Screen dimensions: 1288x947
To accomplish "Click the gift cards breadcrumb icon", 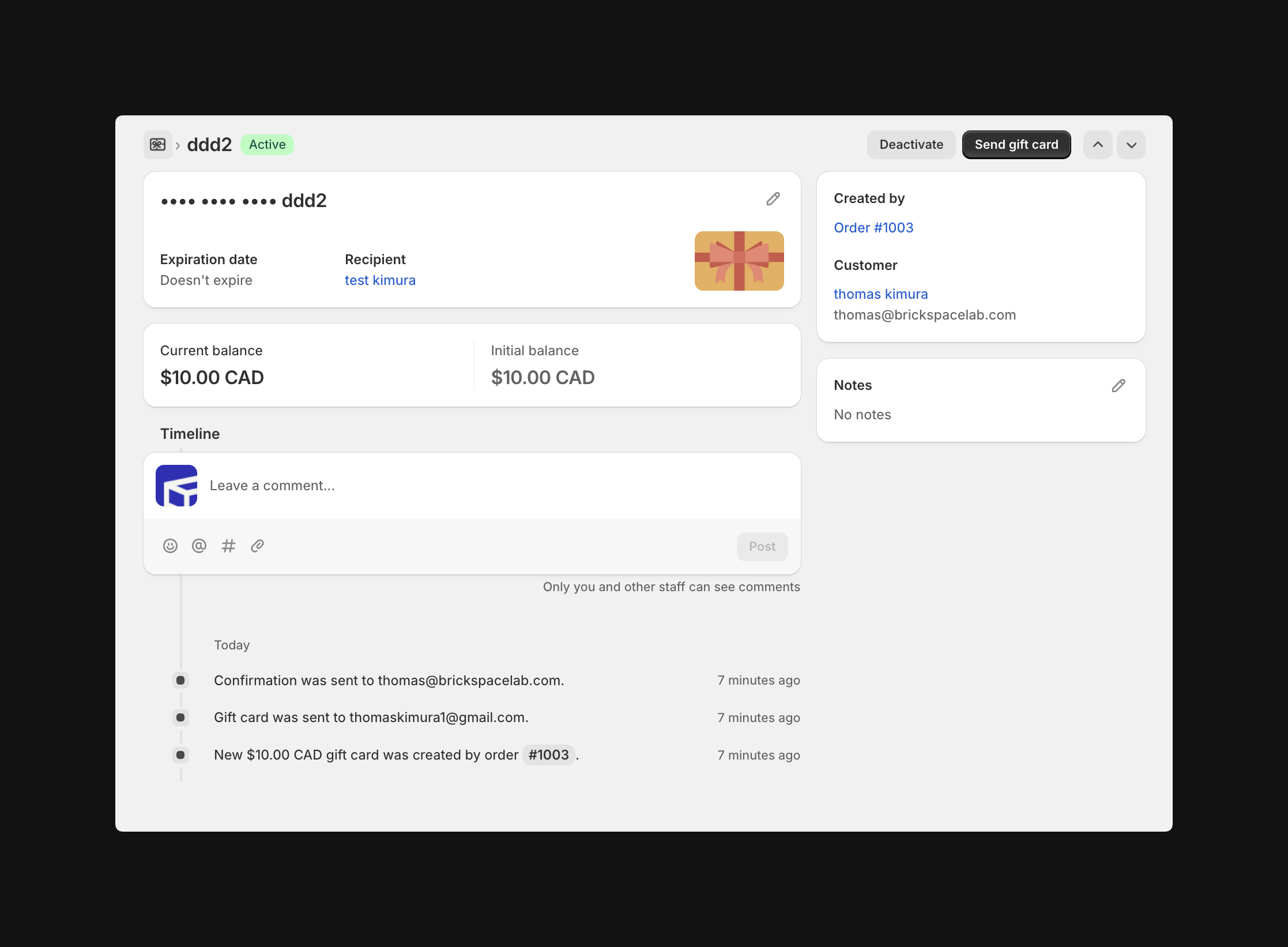I will pyautogui.click(x=157, y=145).
